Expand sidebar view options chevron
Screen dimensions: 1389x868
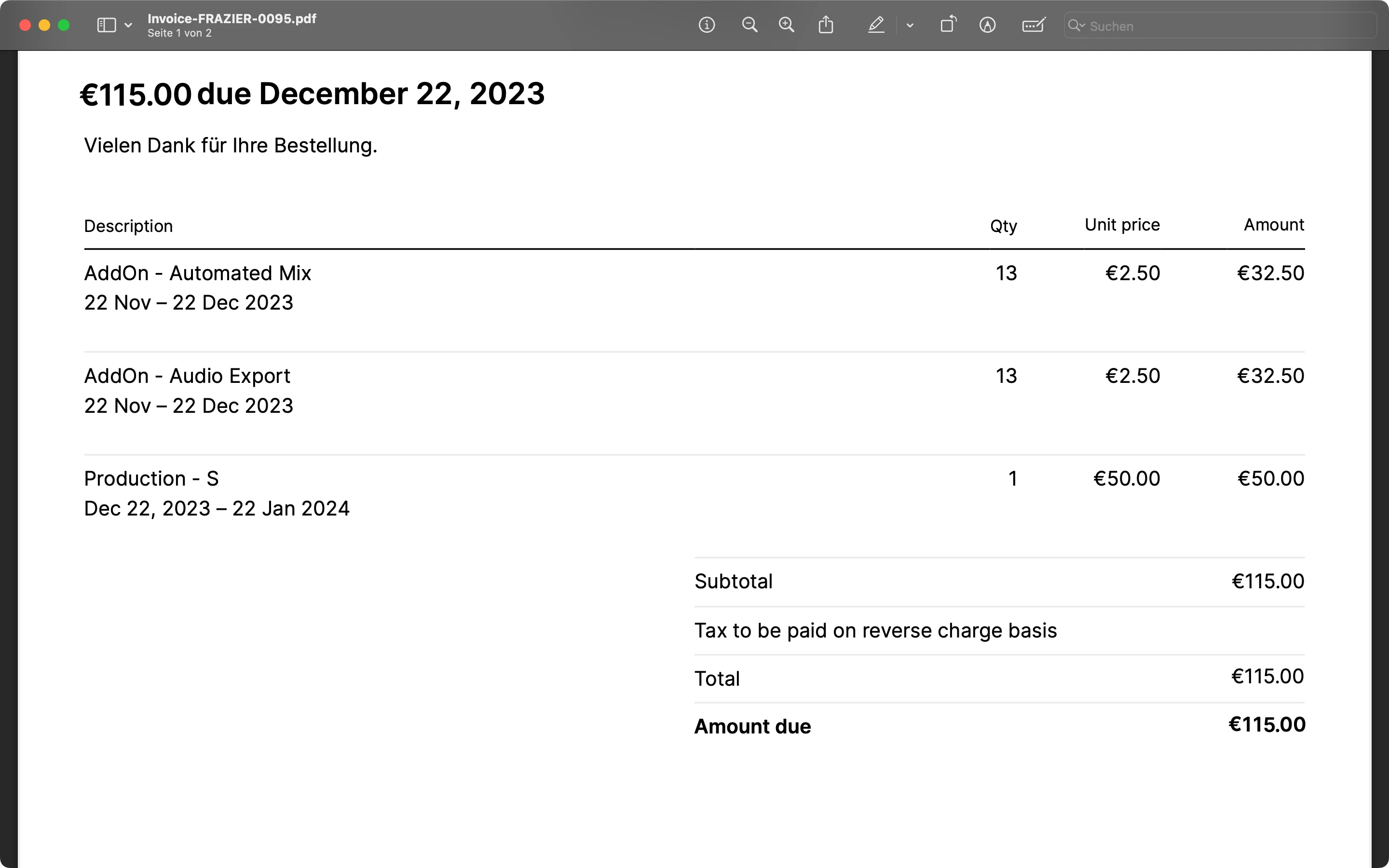tap(129, 25)
